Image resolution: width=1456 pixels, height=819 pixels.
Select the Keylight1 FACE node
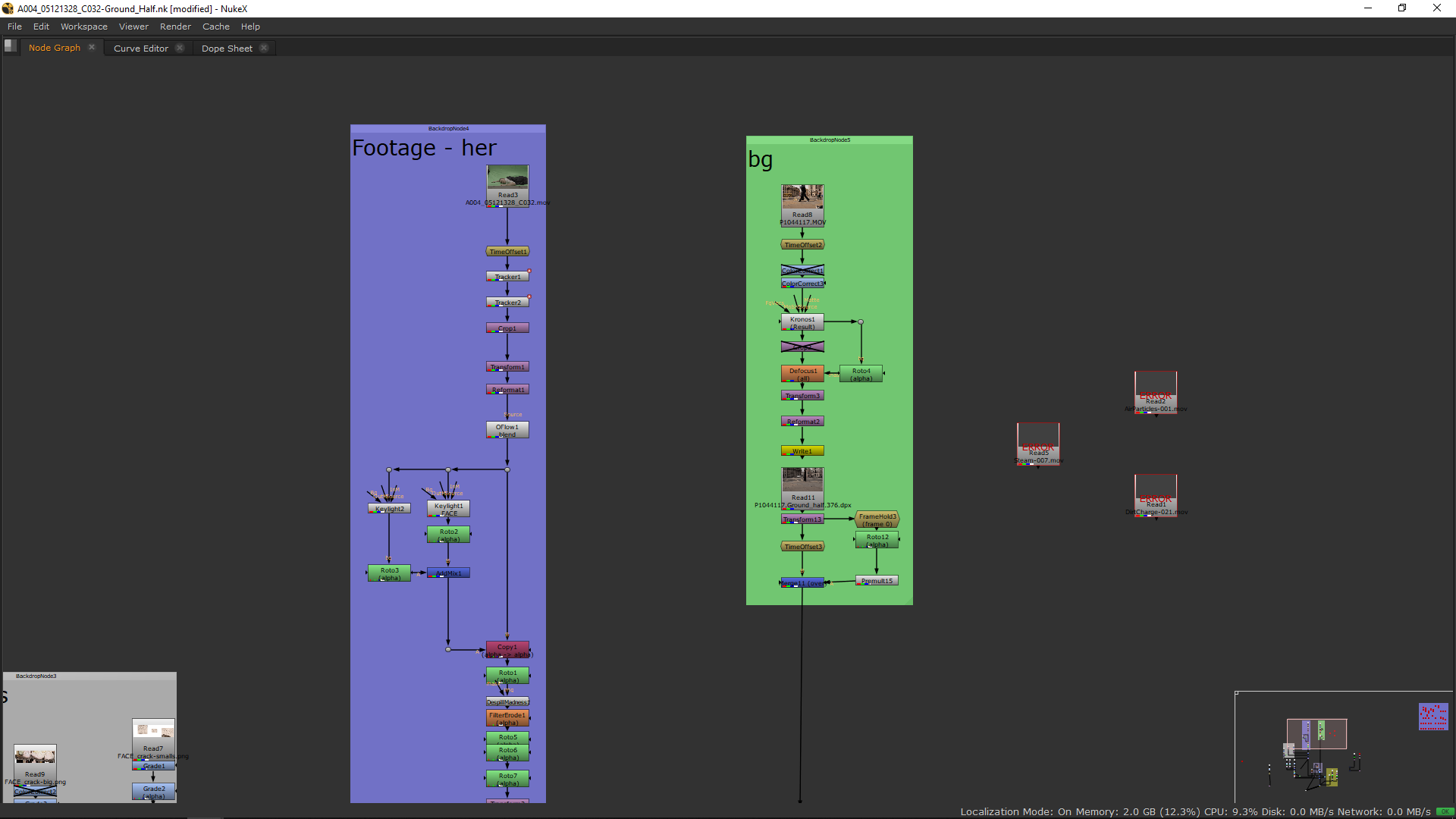pyautogui.click(x=448, y=509)
